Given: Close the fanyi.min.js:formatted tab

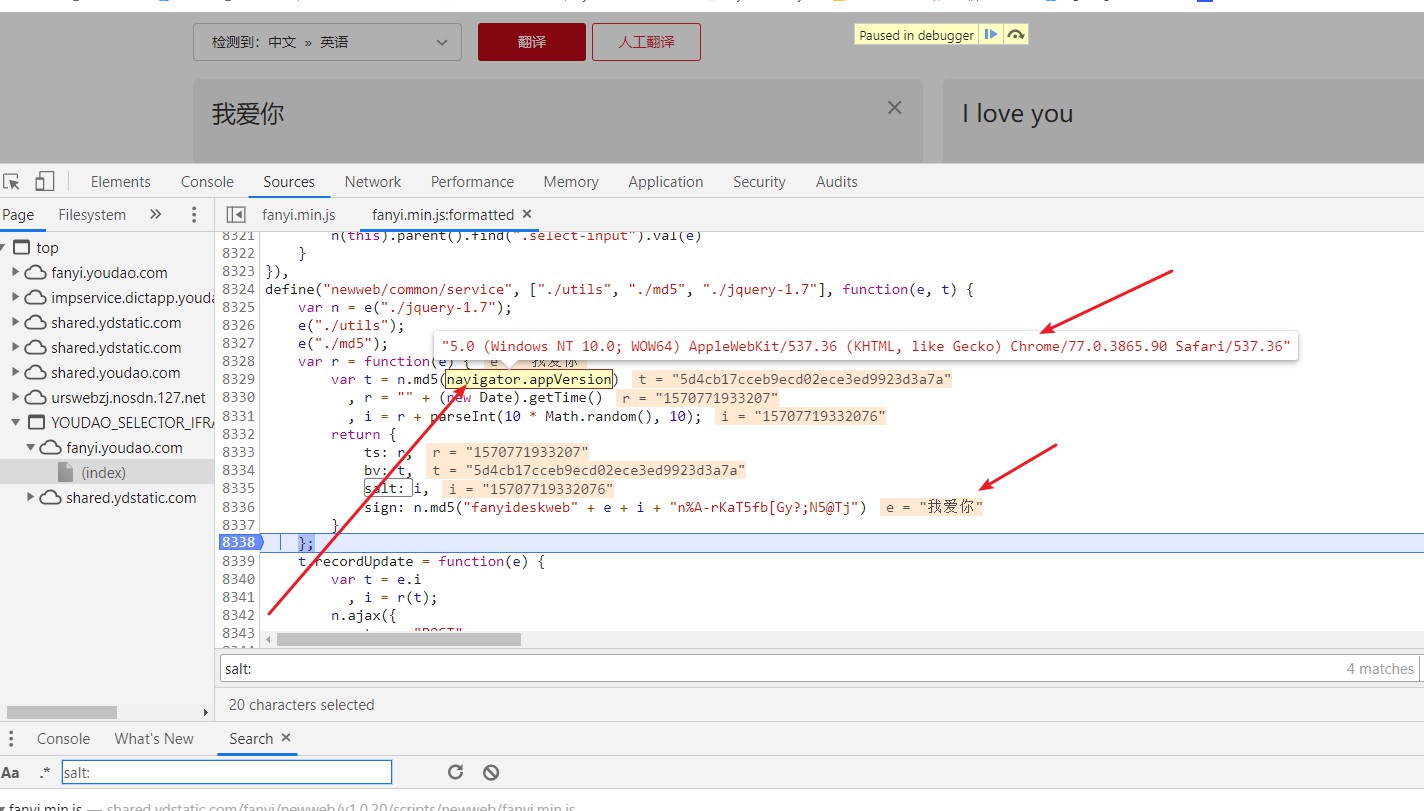Looking at the screenshot, I should tap(527, 214).
